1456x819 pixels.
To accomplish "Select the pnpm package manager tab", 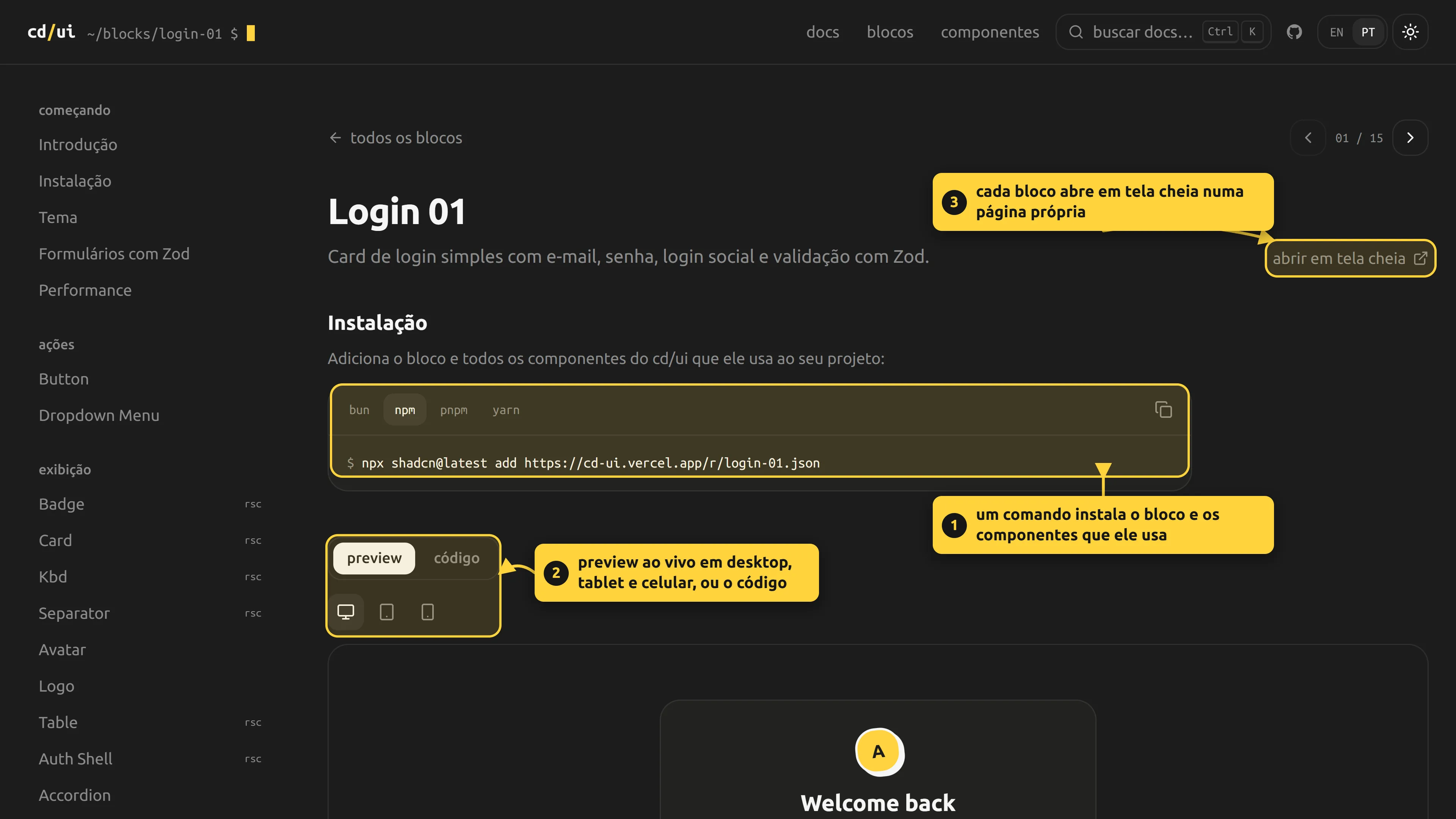I will pyautogui.click(x=453, y=410).
